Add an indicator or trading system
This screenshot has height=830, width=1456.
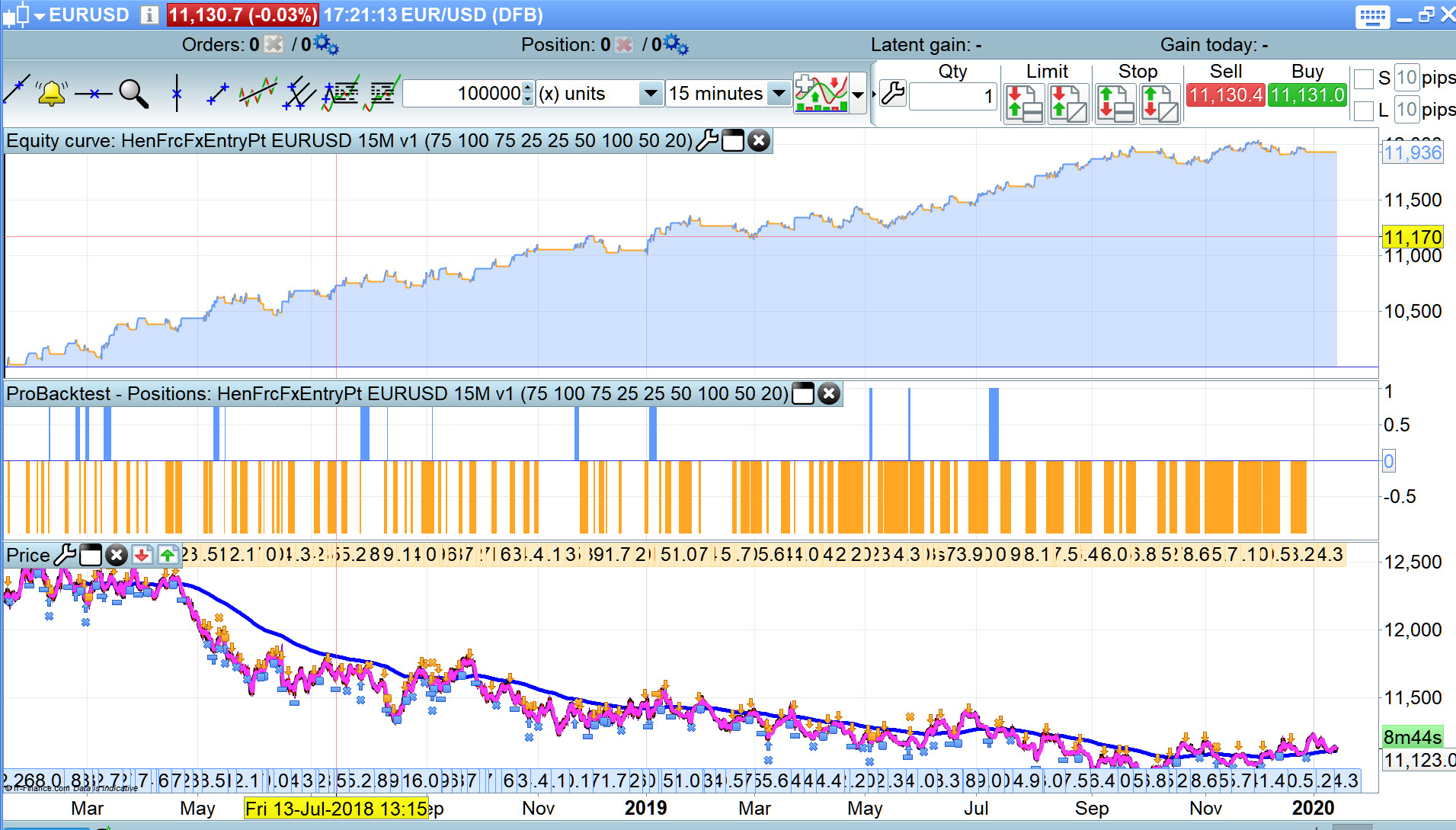[x=821, y=93]
